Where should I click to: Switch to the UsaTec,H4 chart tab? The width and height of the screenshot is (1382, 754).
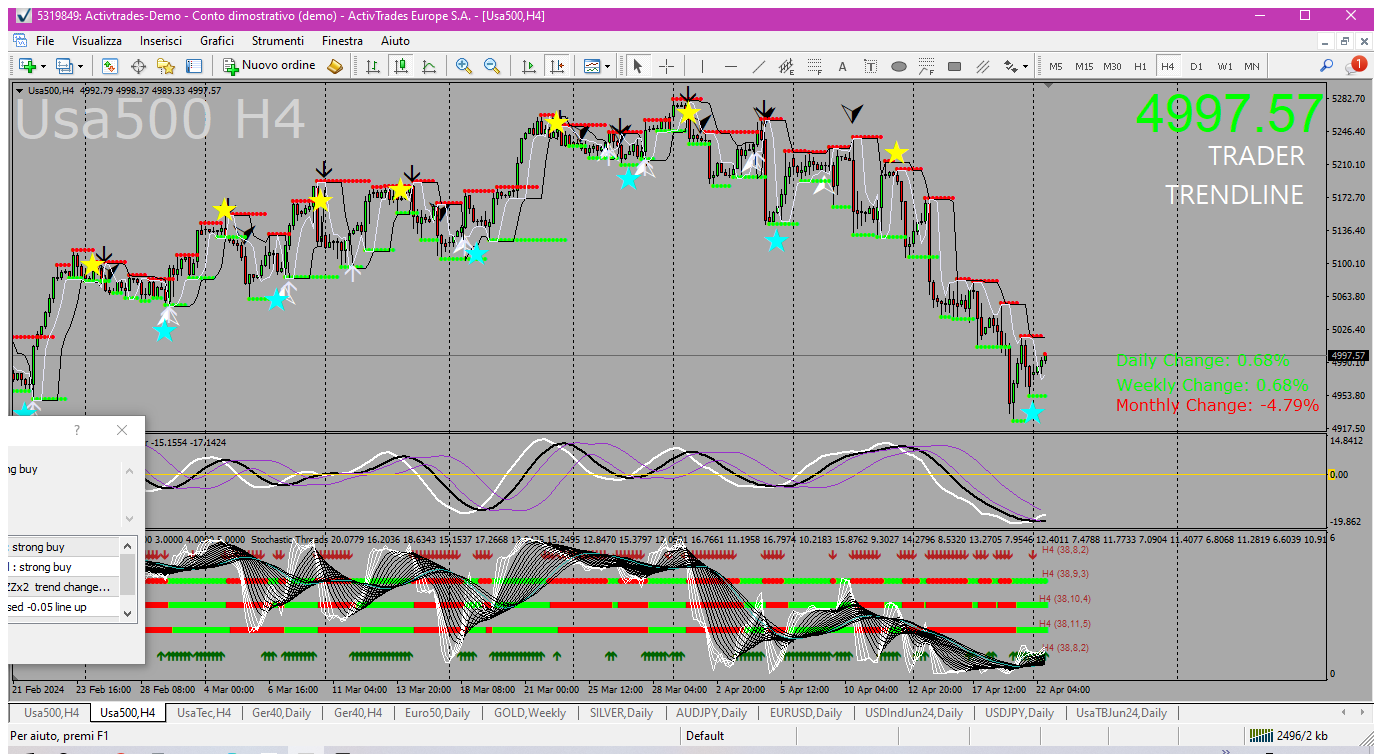[204, 713]
